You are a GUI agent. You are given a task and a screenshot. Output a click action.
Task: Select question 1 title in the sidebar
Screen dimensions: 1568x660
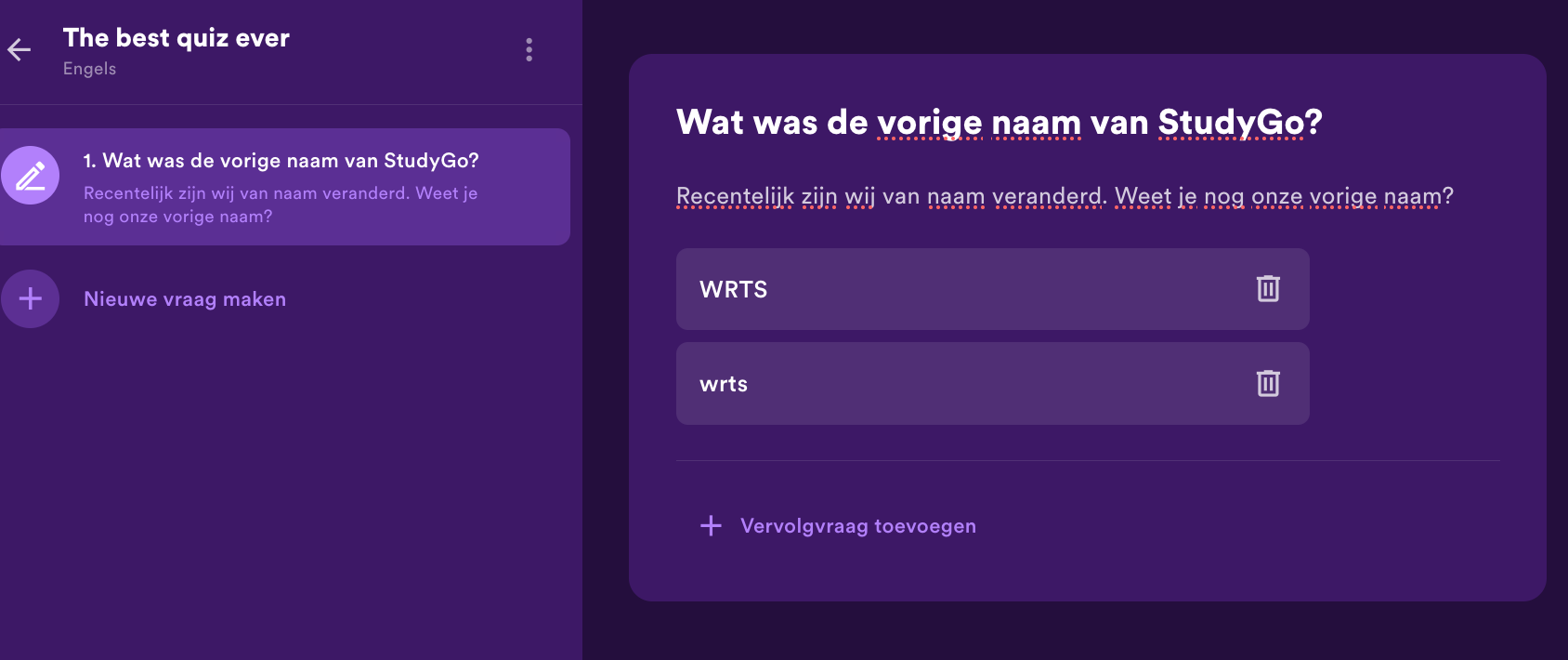click(281, 160)
